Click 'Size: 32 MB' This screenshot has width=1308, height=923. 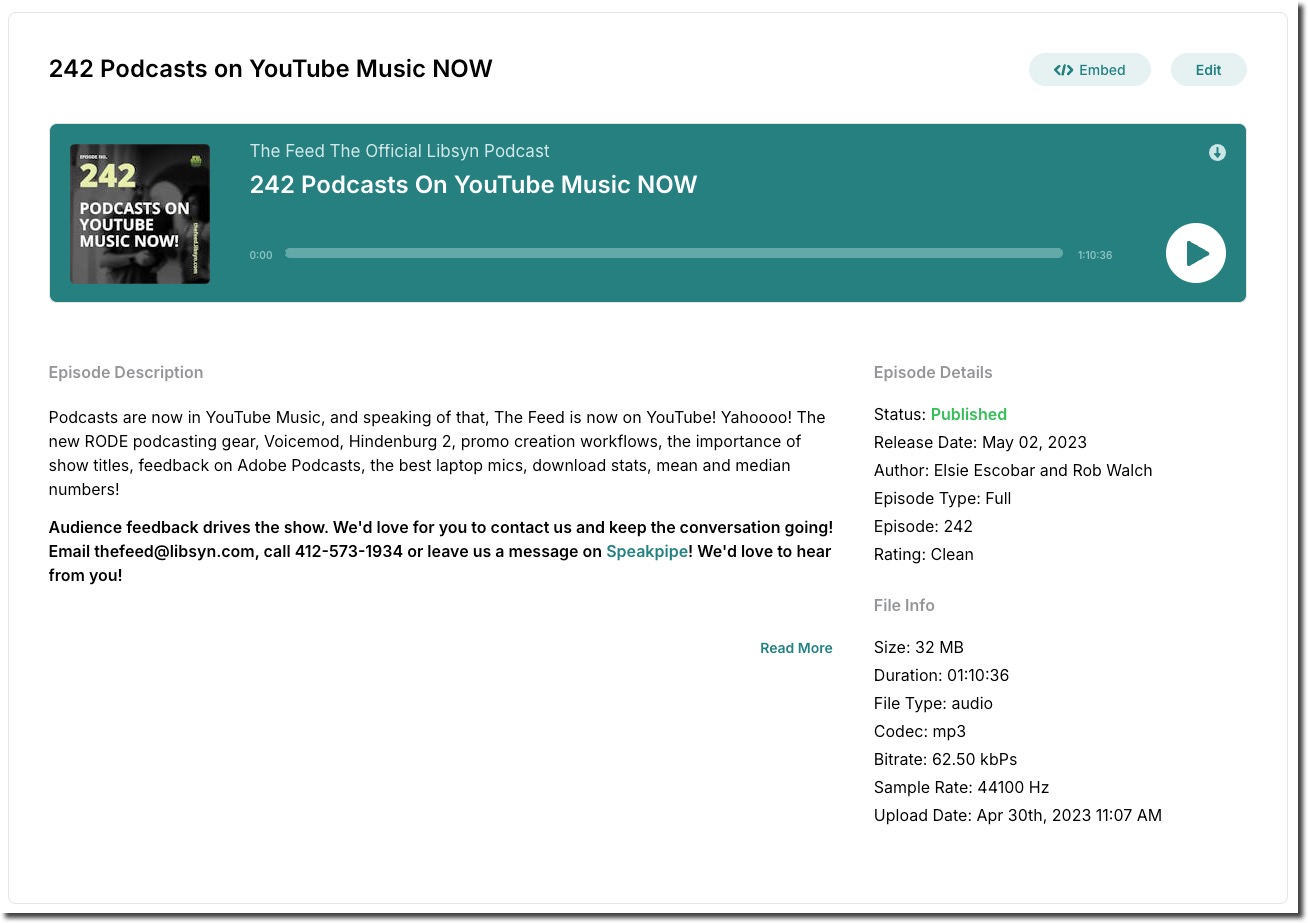919,647
